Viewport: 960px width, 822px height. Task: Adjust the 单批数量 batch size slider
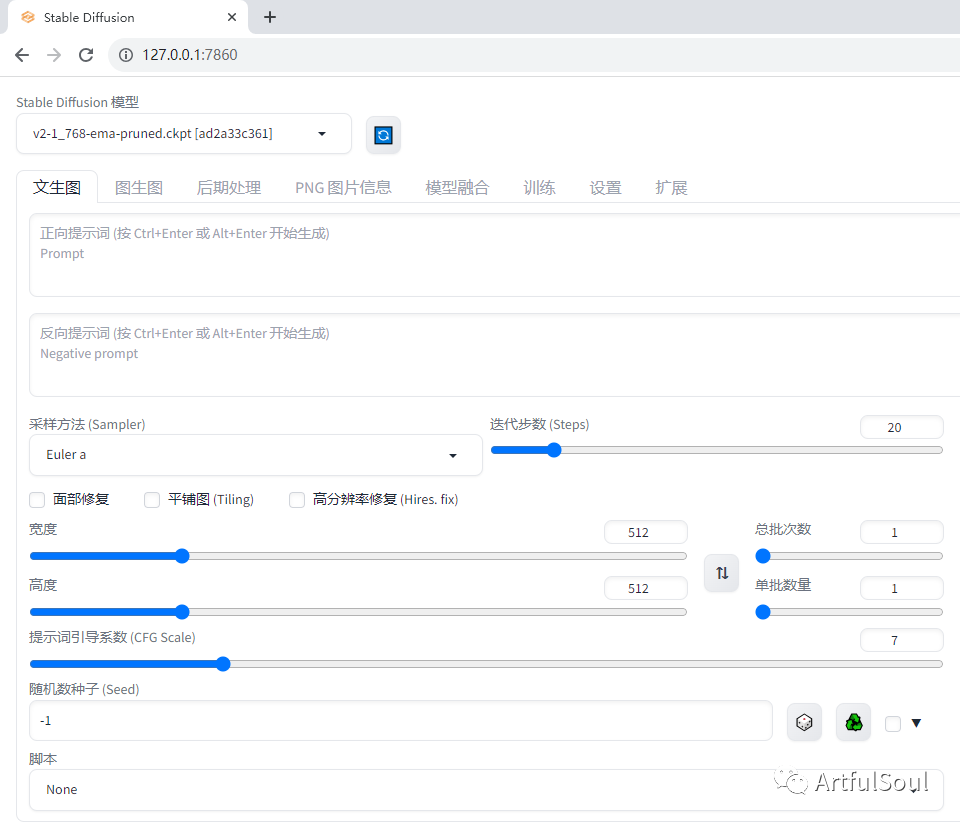pyautogui.click(x=849, y=612)
